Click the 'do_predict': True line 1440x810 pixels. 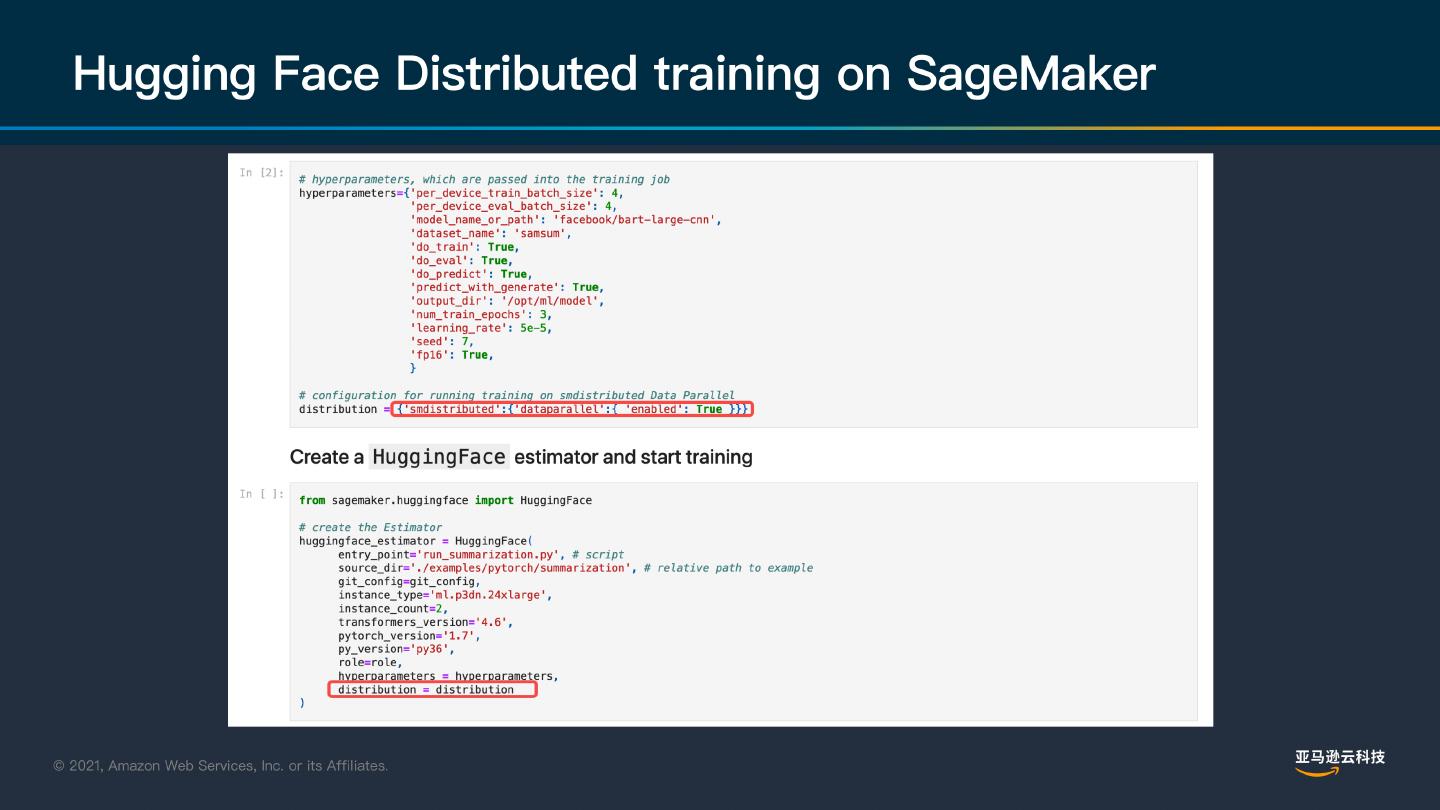tap(472, 274)
